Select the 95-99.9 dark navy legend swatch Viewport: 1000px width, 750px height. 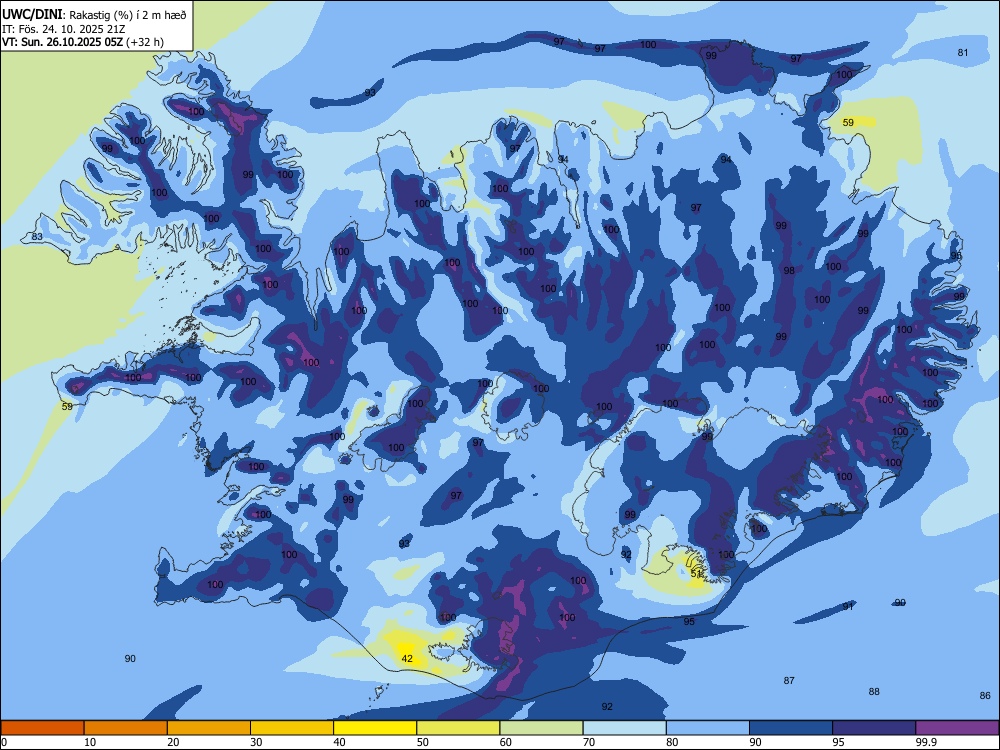tap(874, 728)
